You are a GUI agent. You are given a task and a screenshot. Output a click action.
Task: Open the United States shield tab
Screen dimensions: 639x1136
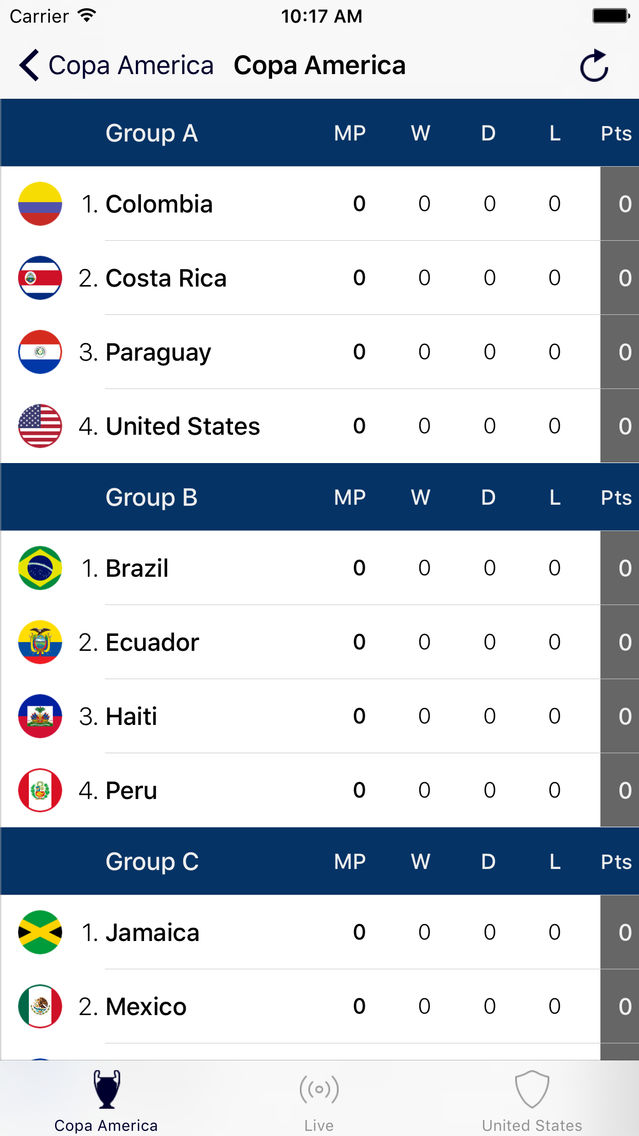click(x=531, y=1099)
